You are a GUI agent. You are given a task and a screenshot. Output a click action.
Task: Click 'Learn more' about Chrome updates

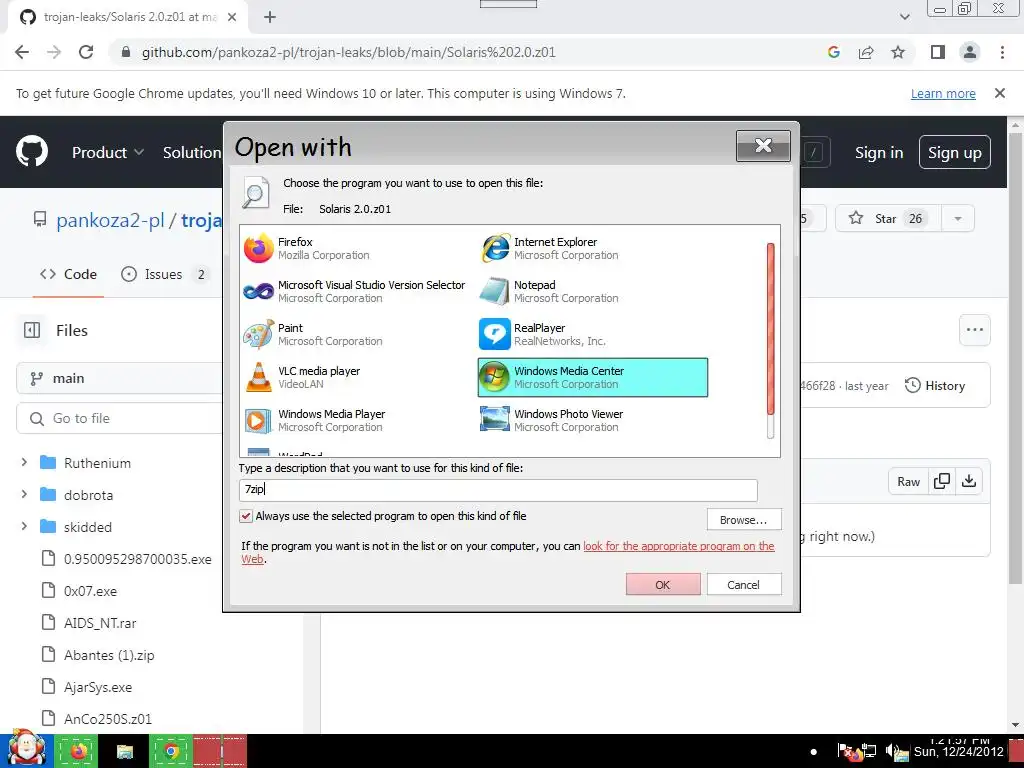(x=943, y=93)
